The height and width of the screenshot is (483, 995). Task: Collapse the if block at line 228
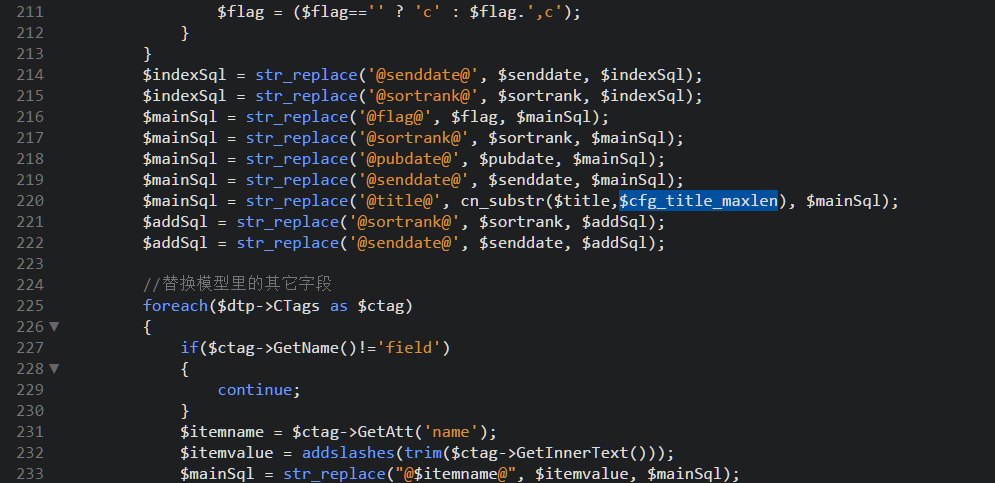pyautogui.click(x=54, y=369)
